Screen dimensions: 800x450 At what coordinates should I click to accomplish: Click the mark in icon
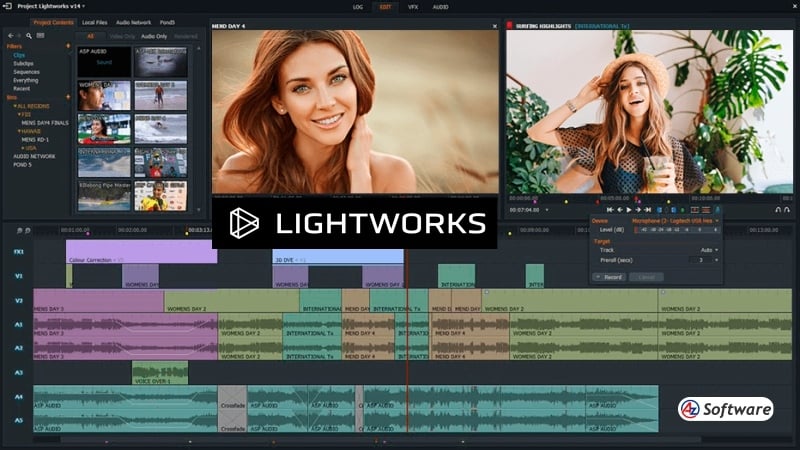(660, 210)
